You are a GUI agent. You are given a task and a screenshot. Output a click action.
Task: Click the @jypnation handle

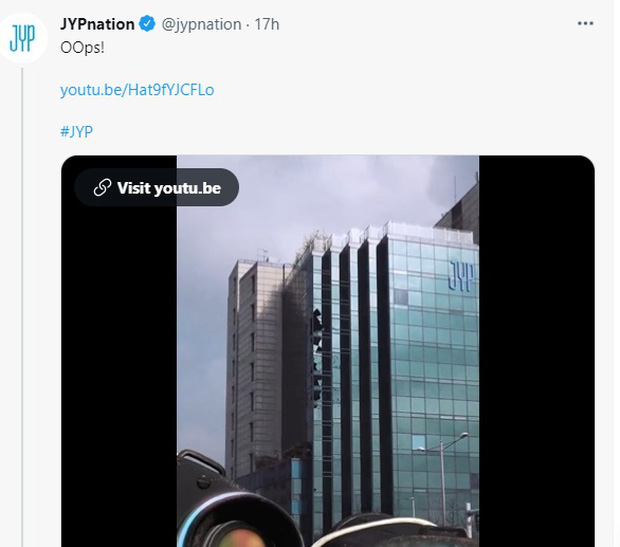coord(201,25)
